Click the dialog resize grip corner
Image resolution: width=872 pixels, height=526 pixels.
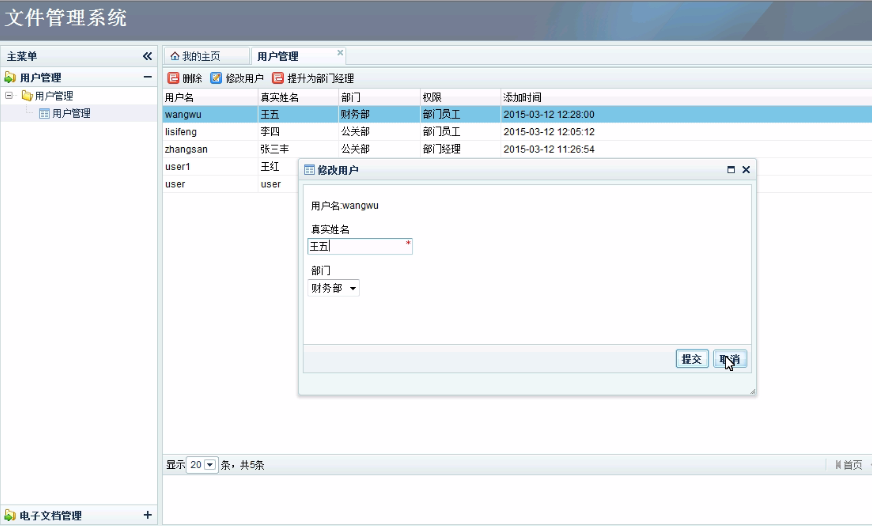[x=752, y=391]
